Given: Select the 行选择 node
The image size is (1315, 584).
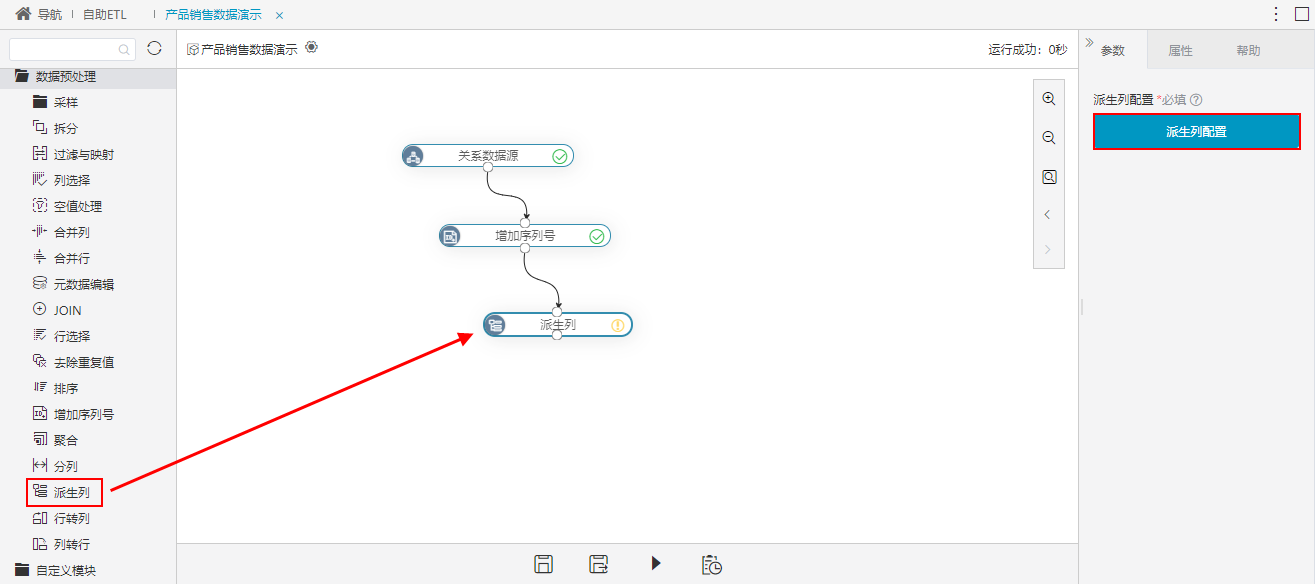Looking at the screenshot, I should [x=62, y=336].
